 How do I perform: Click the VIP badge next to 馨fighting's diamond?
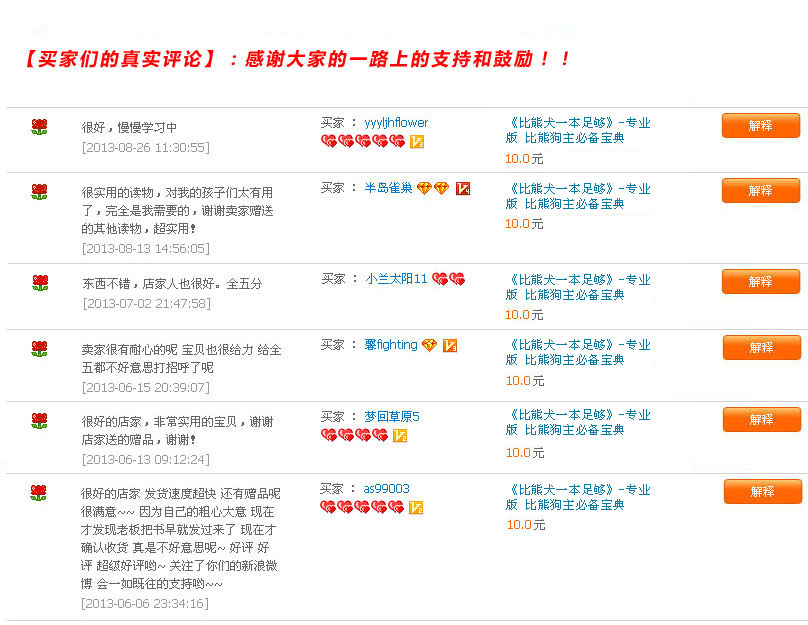pyautogui.click(x=450, y=345)
